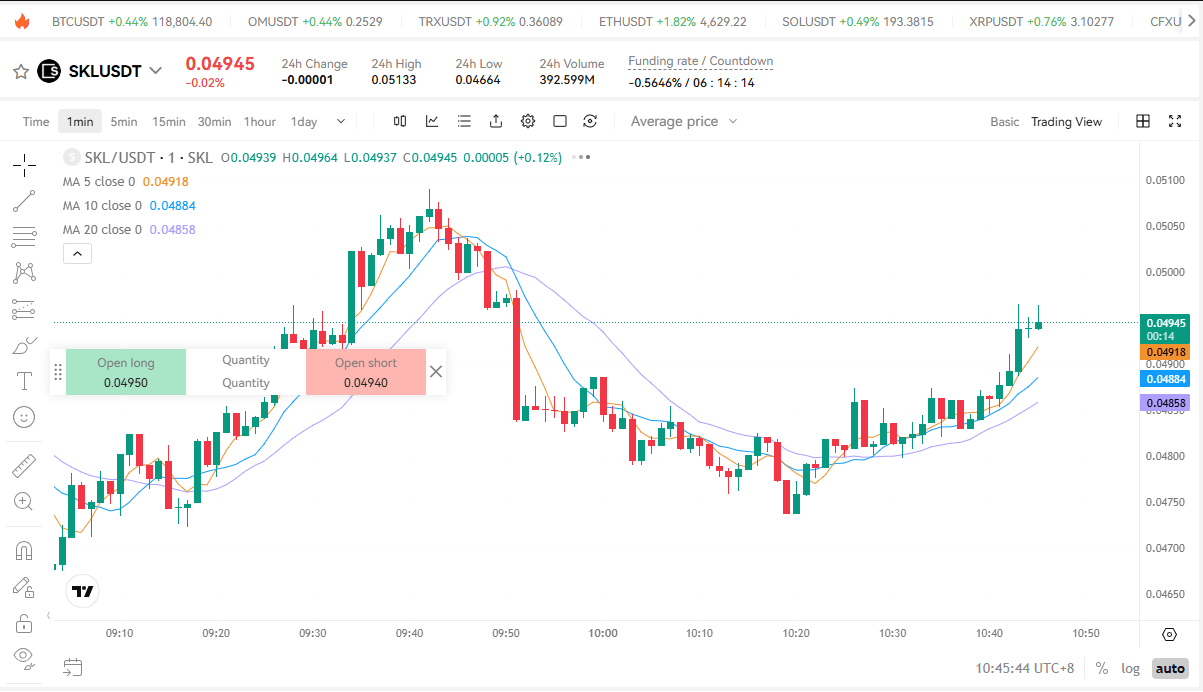The width and height of the screenshot is (1203, 692).
Task: Switch to the Basic chart view
Action: point(1004,122)
